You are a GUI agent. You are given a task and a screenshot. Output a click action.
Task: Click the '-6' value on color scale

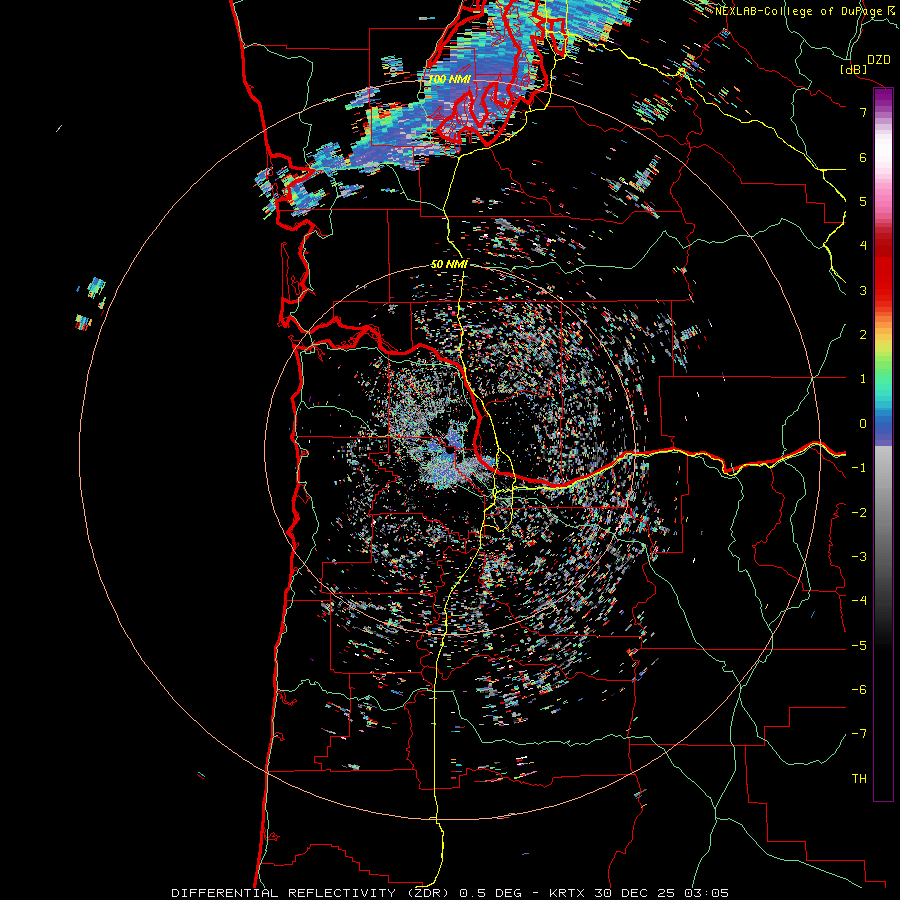click(x=859, y=690)
